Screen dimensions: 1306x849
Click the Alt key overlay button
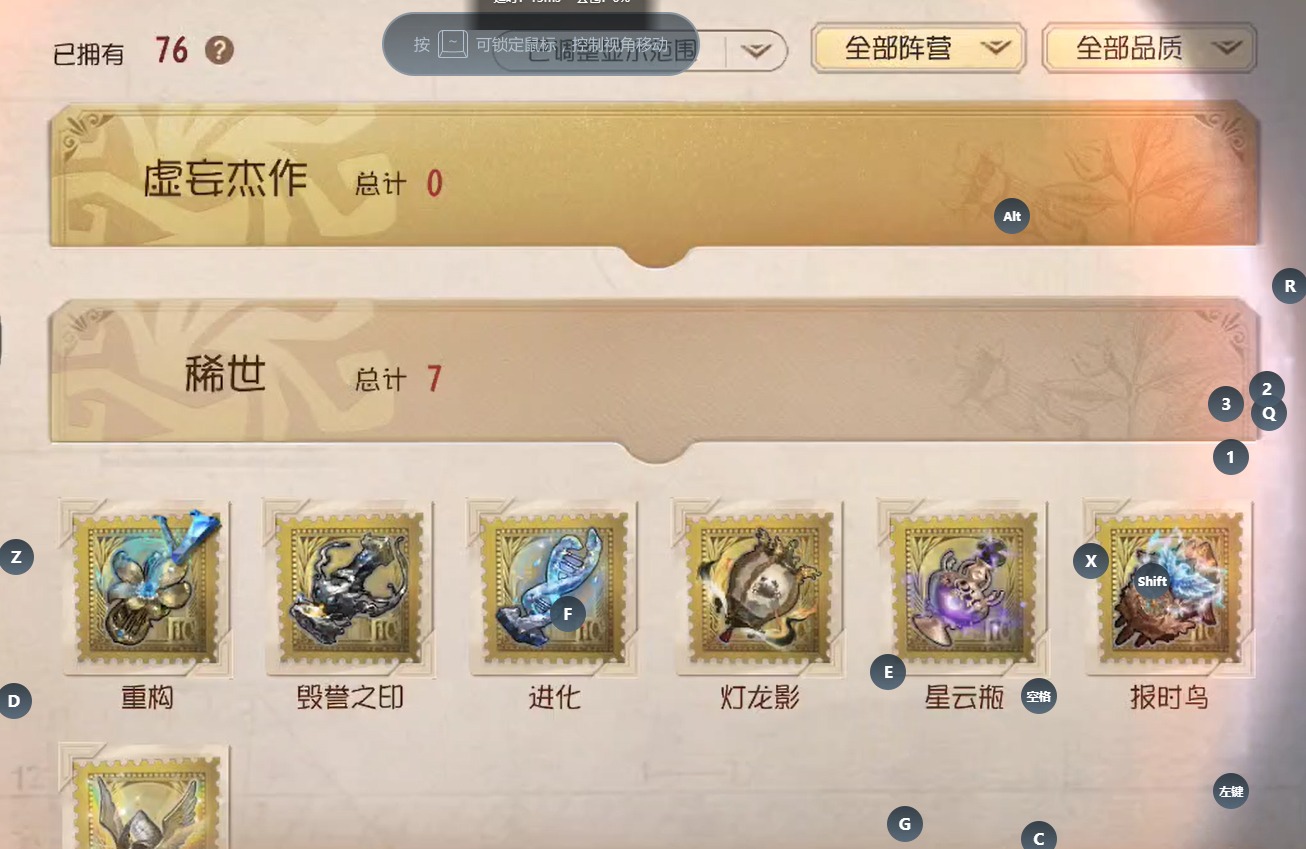[1012, 216]
